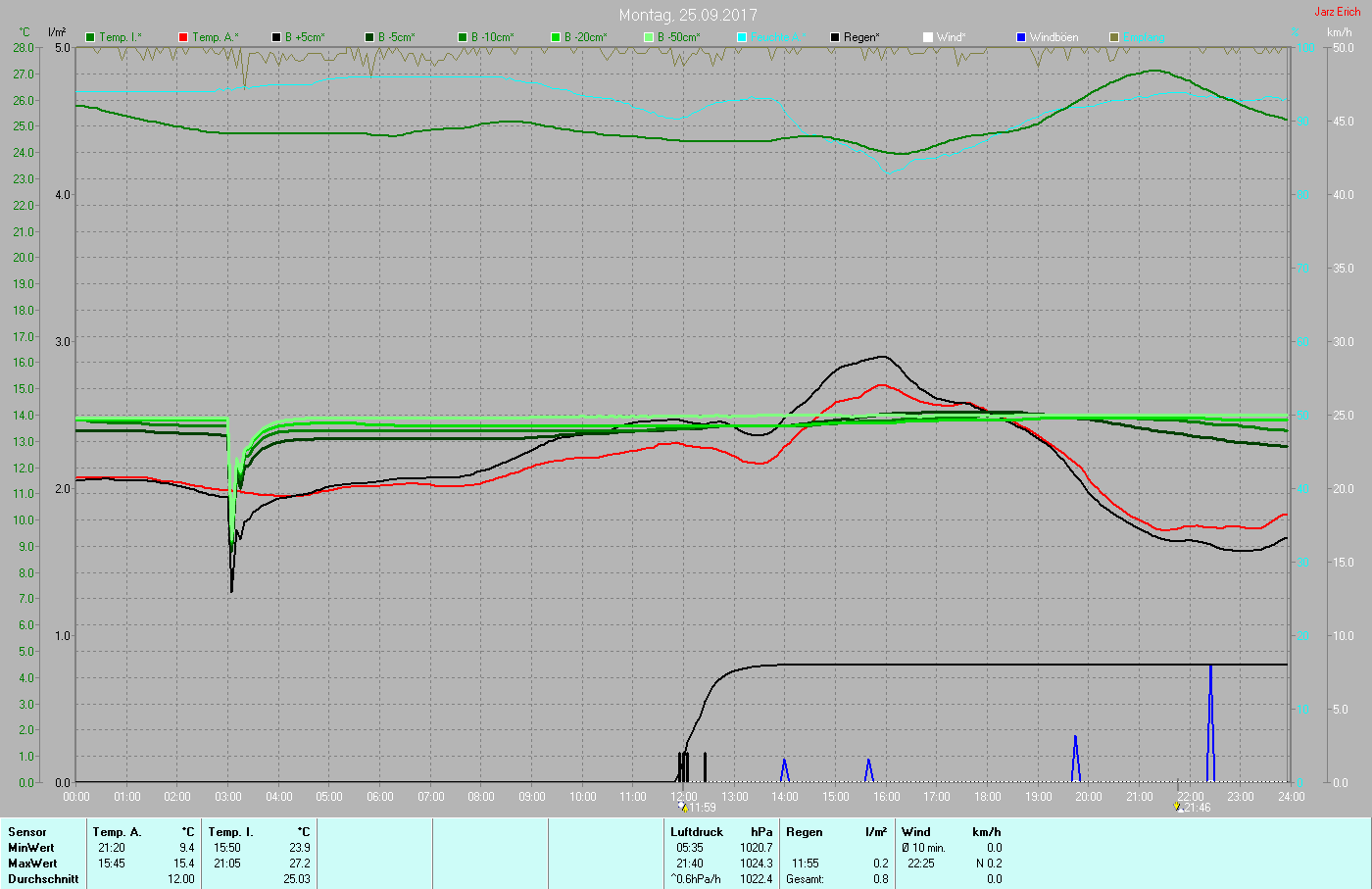Click the Windböen blue legend icon
Image resolution: width=1372 pixels, height=889 pixels.
pyautogui.click(x=1021, y=37)
